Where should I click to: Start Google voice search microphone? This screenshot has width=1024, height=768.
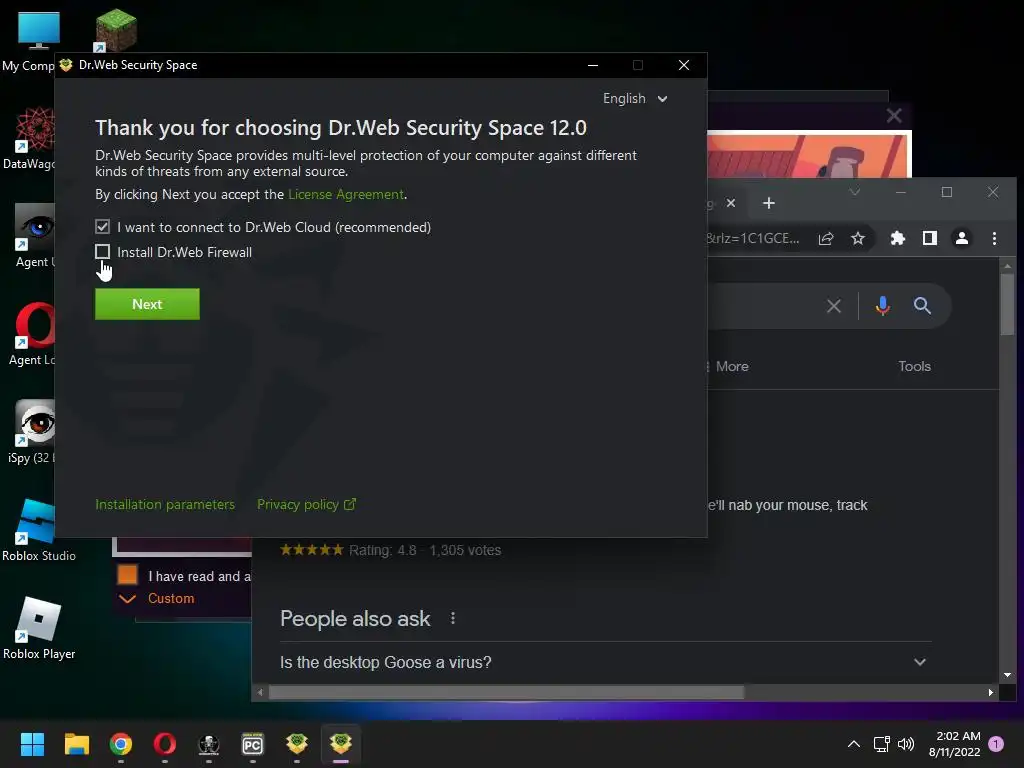(x=882, y=306)
